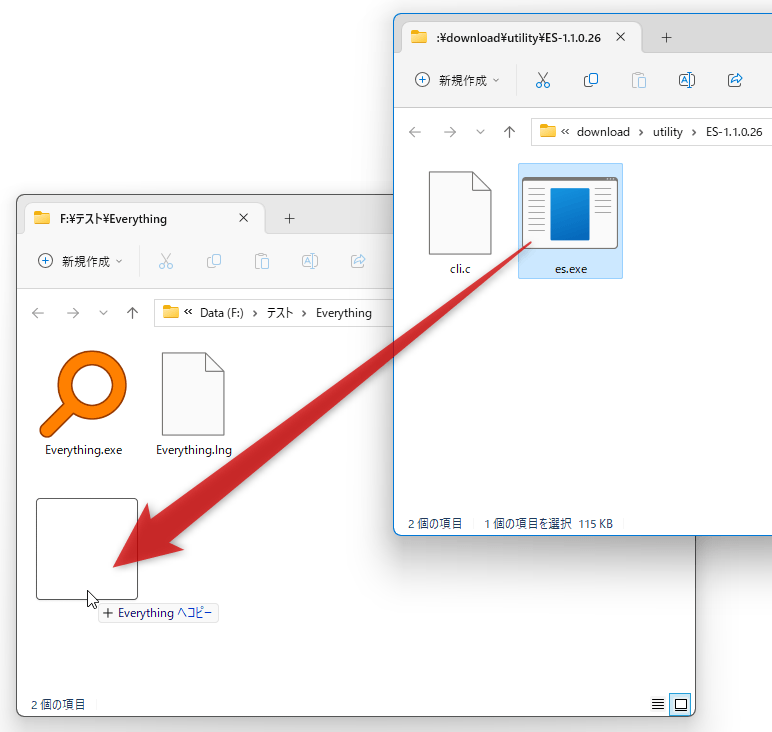The height and width of the screenshot is (732, 772).
Task: Click Share icon in ES-1.1.0.26 window
Action: pyautogui.click(x=735, y=80)
